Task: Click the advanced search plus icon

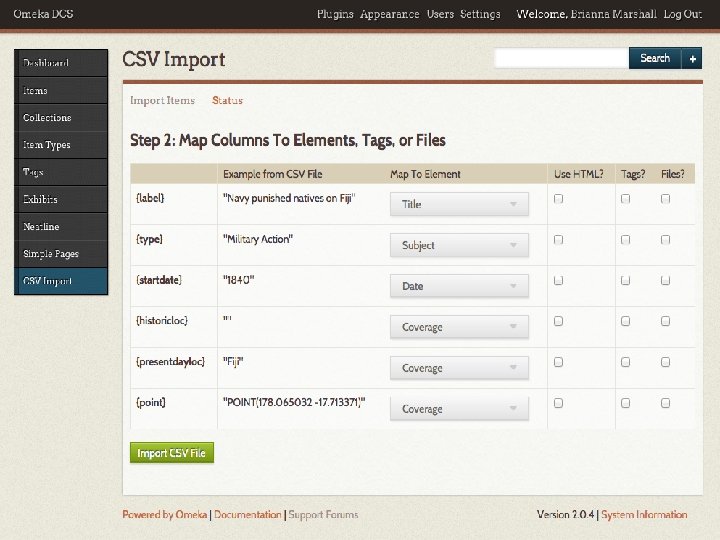Action: point(692,58)
